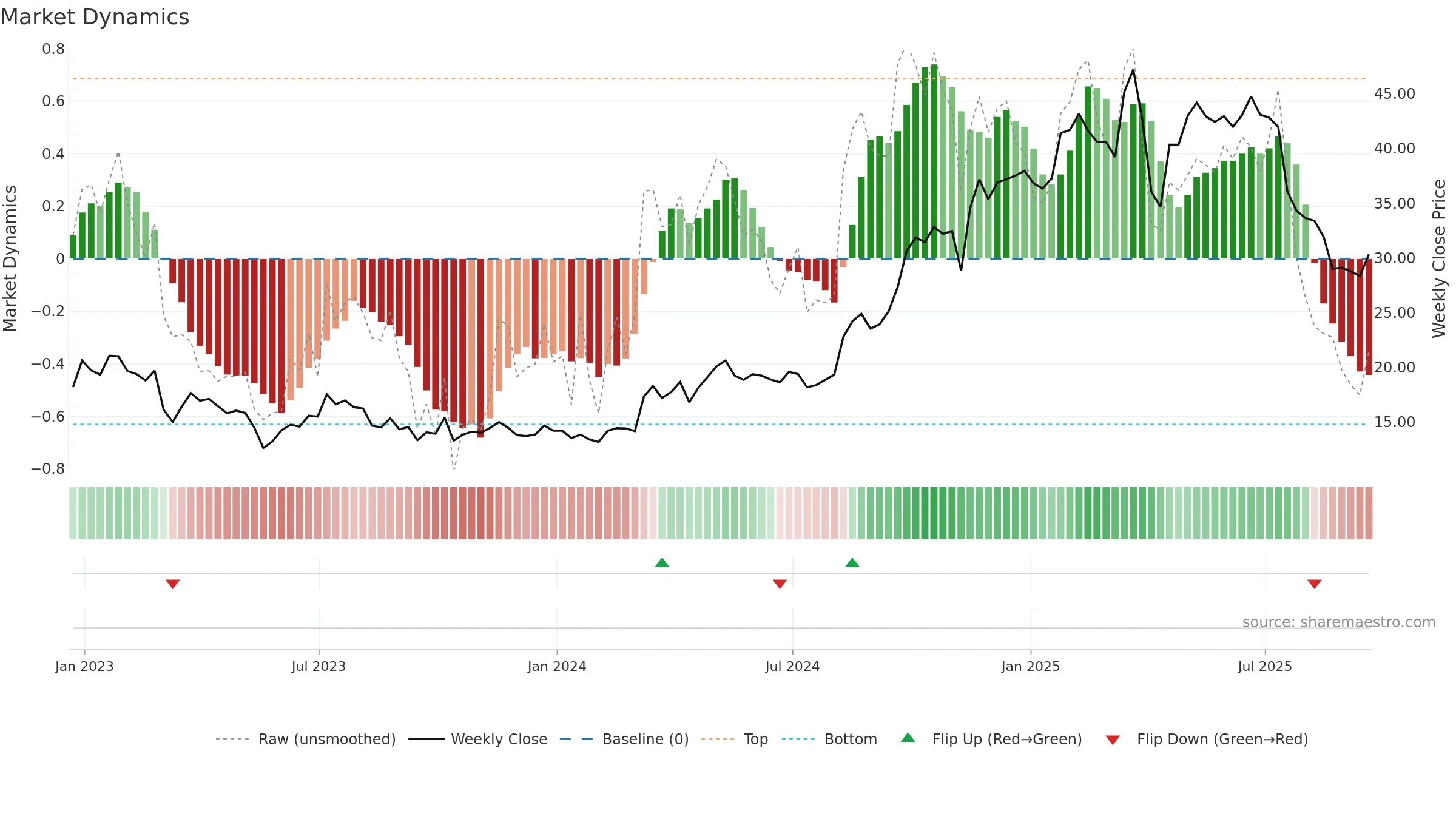Click the 0.2 left axis label
The height and width of the screenshot is (819, 1456).
53,206
